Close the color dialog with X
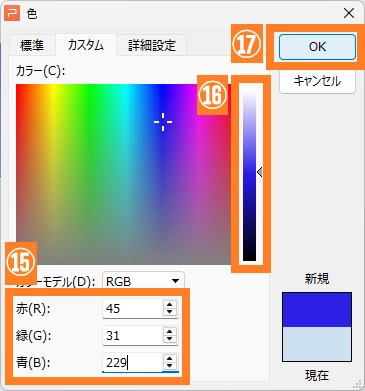 tap(349, 13)
